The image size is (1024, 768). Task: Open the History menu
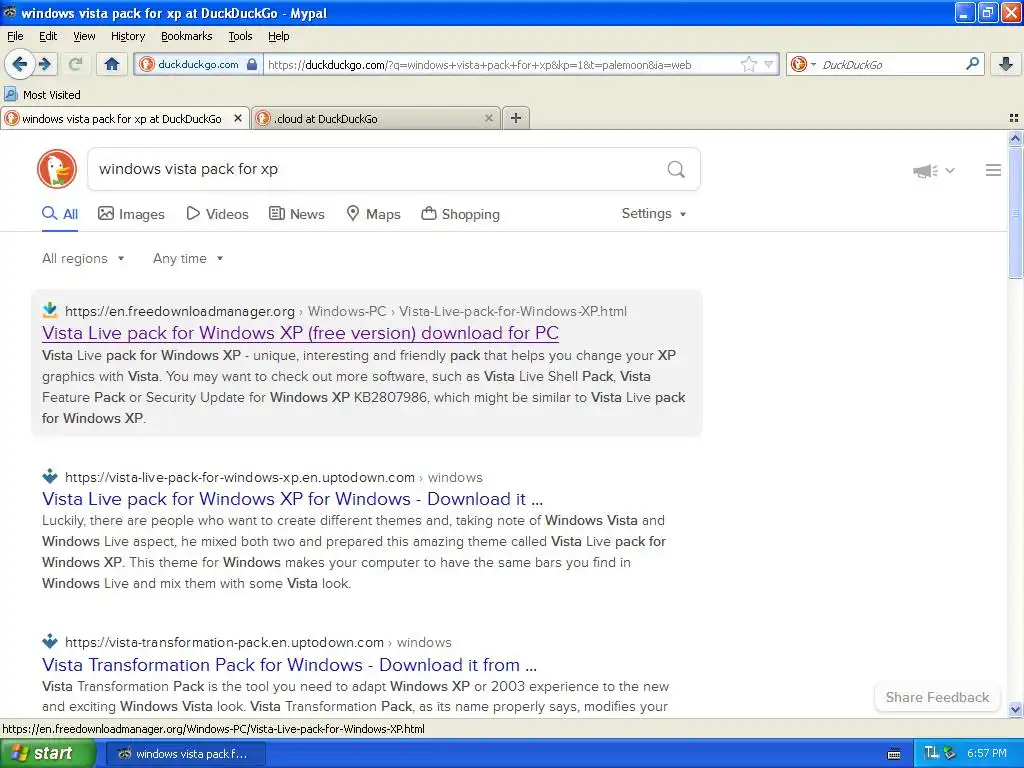(x=128, y=36)
